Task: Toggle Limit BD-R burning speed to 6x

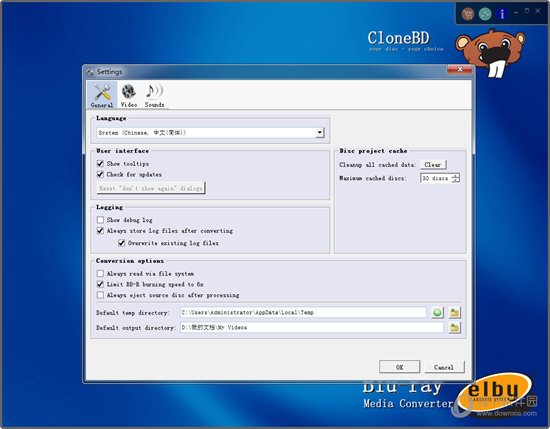Action: [100, 284]
